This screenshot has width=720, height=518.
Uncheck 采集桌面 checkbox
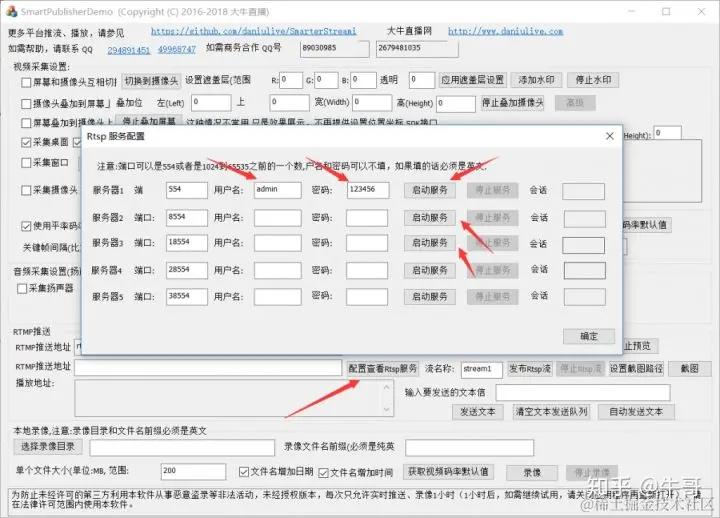(x=26, y=142)
